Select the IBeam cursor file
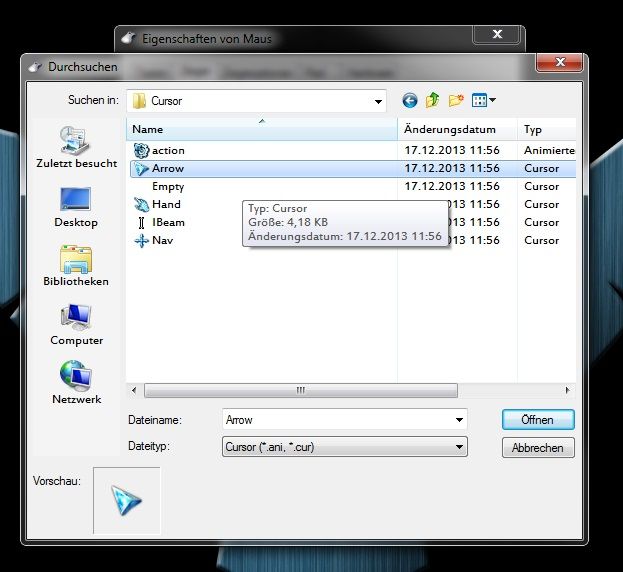This screenshot has width=623, height=572. pos(168,222)
